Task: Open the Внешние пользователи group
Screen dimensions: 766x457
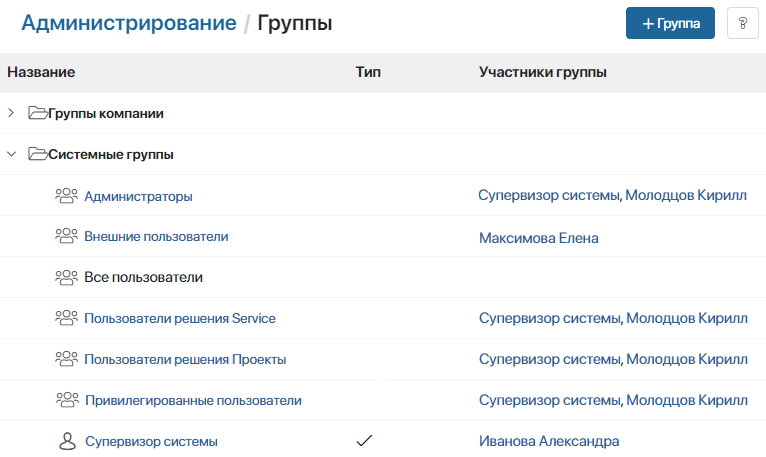Action: point(156,237)
